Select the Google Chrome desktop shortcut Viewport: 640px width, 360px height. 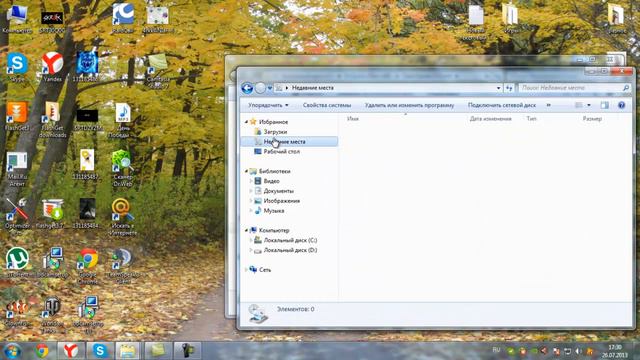[x=87, y=265]
